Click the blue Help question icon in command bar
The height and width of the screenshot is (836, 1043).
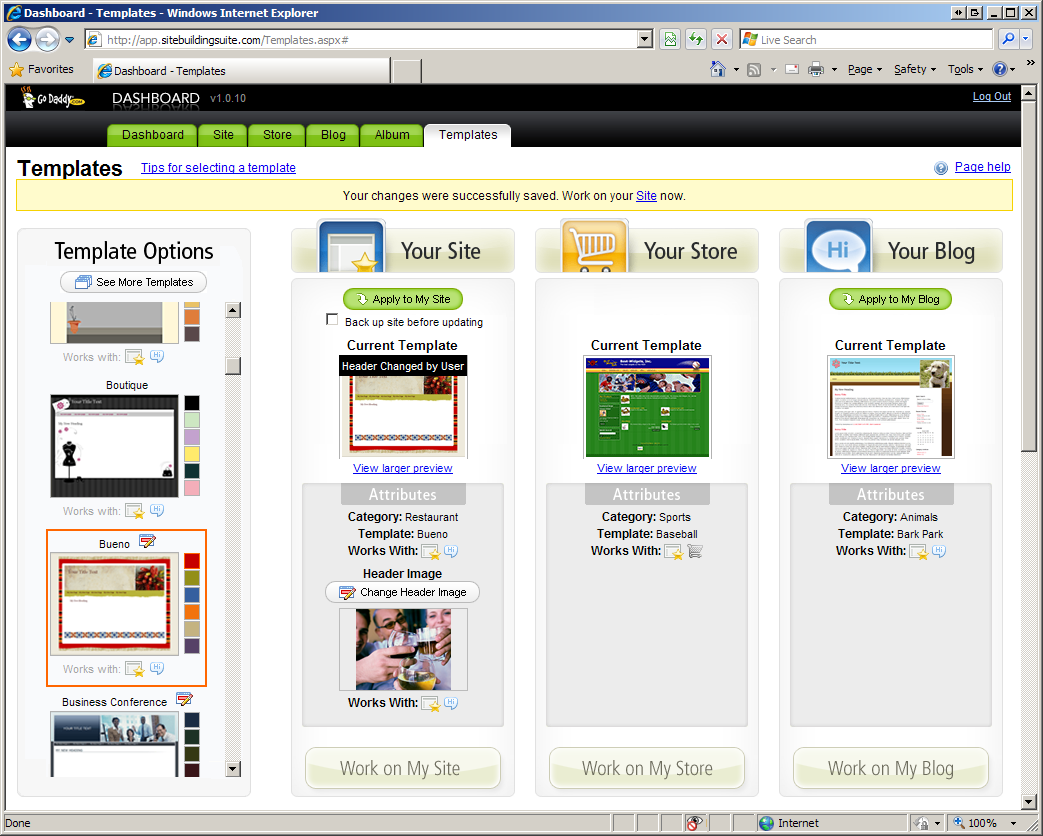pos(999,69)
